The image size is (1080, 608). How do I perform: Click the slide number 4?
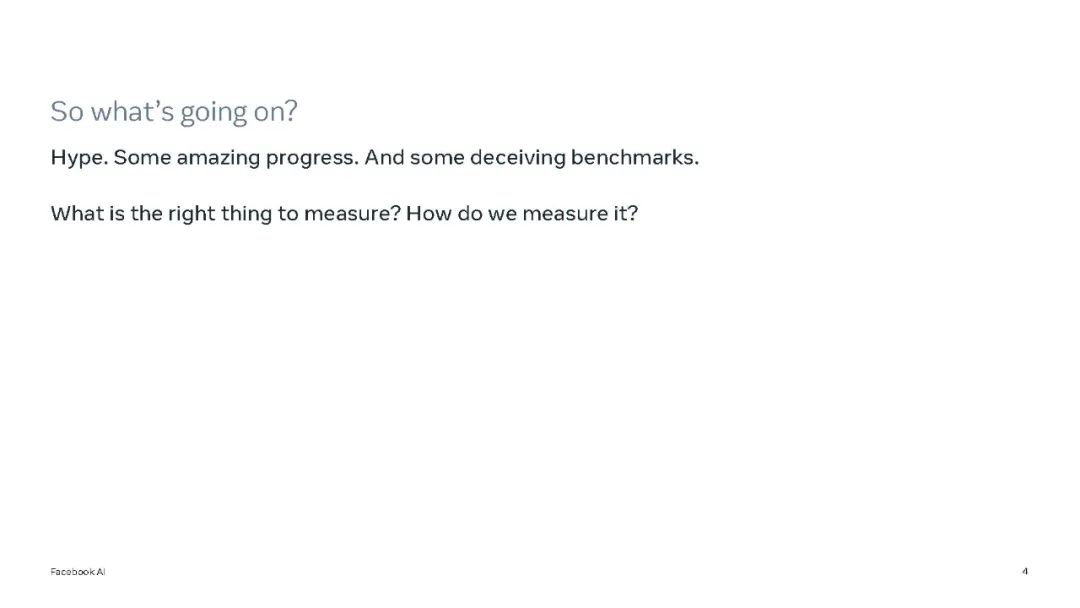pos(1025,571)
